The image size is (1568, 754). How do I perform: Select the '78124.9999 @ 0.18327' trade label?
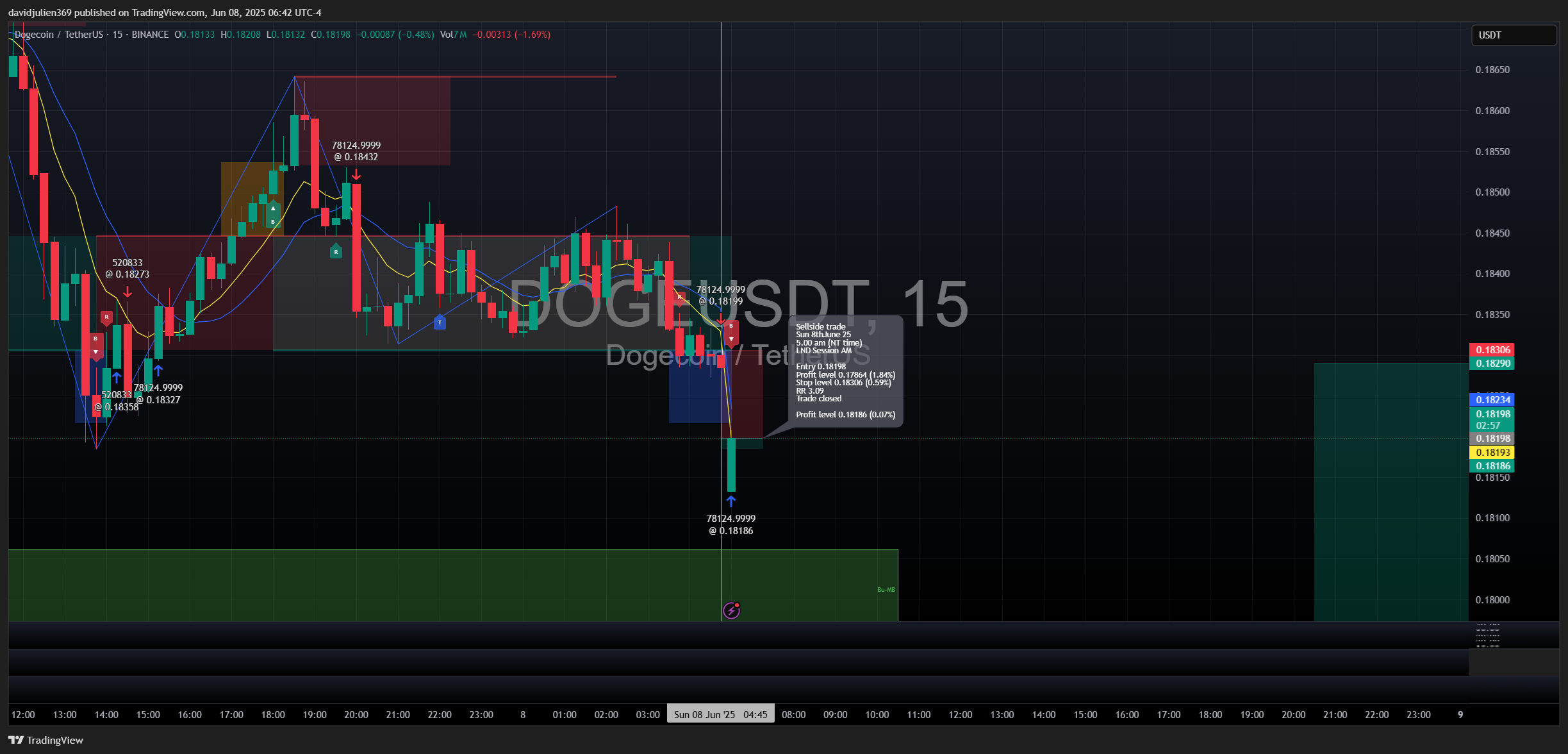click(x=158, y=394)
